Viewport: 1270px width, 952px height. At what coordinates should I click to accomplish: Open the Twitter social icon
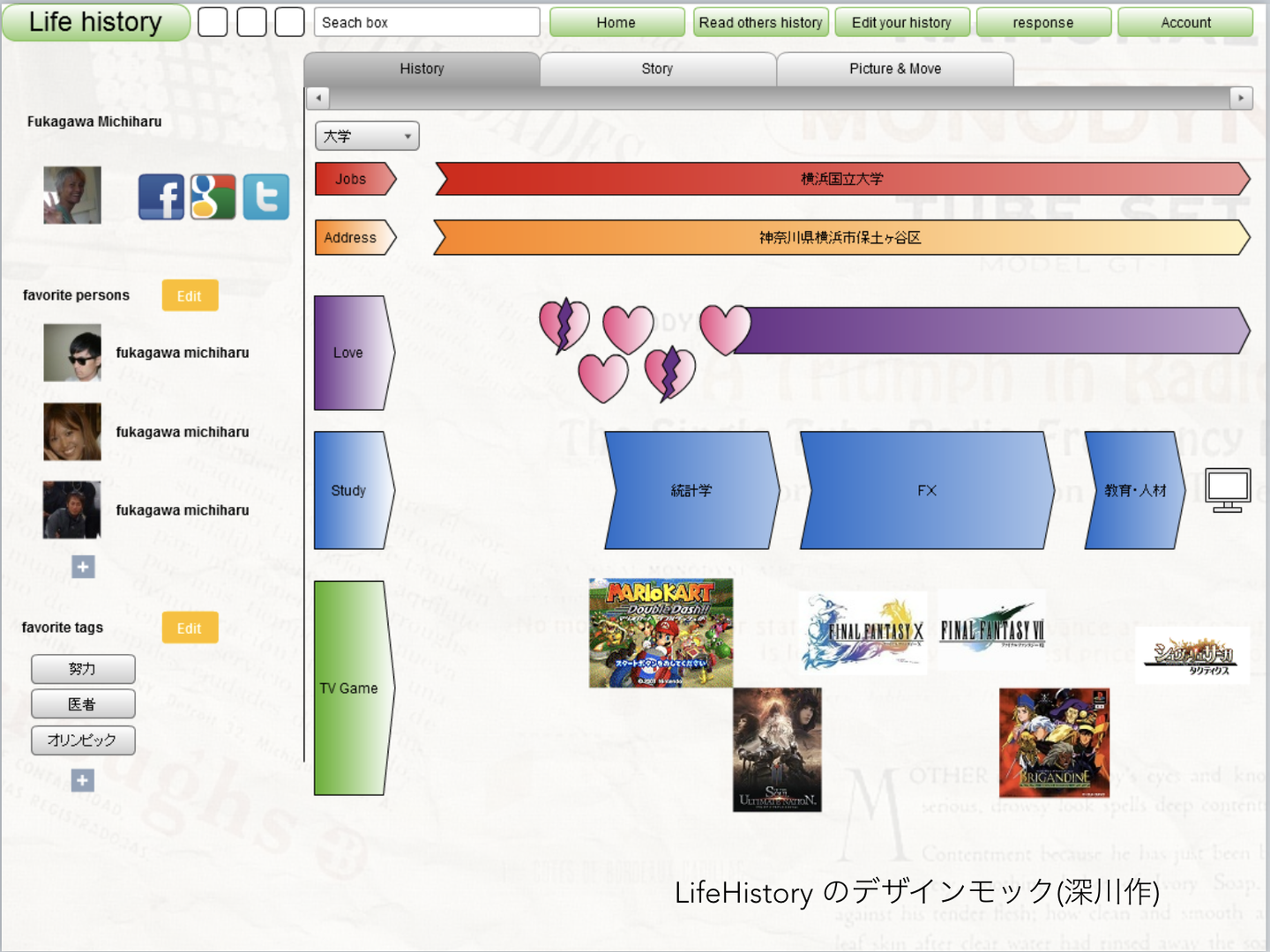click(265, 197)
